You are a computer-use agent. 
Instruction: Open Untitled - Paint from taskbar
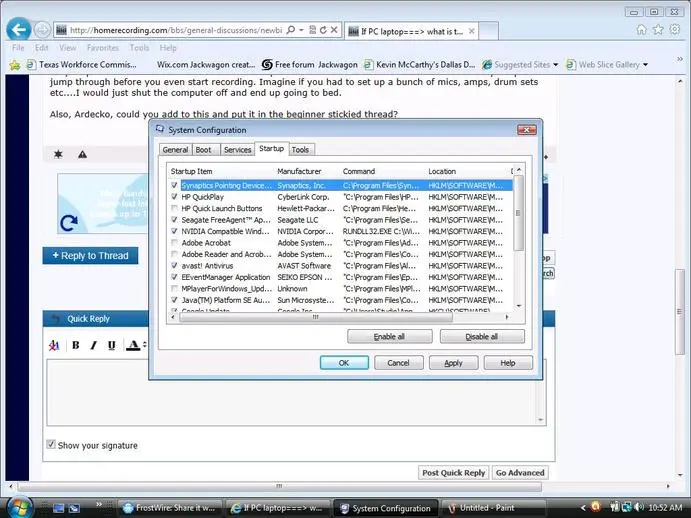[x=493, y=508]
